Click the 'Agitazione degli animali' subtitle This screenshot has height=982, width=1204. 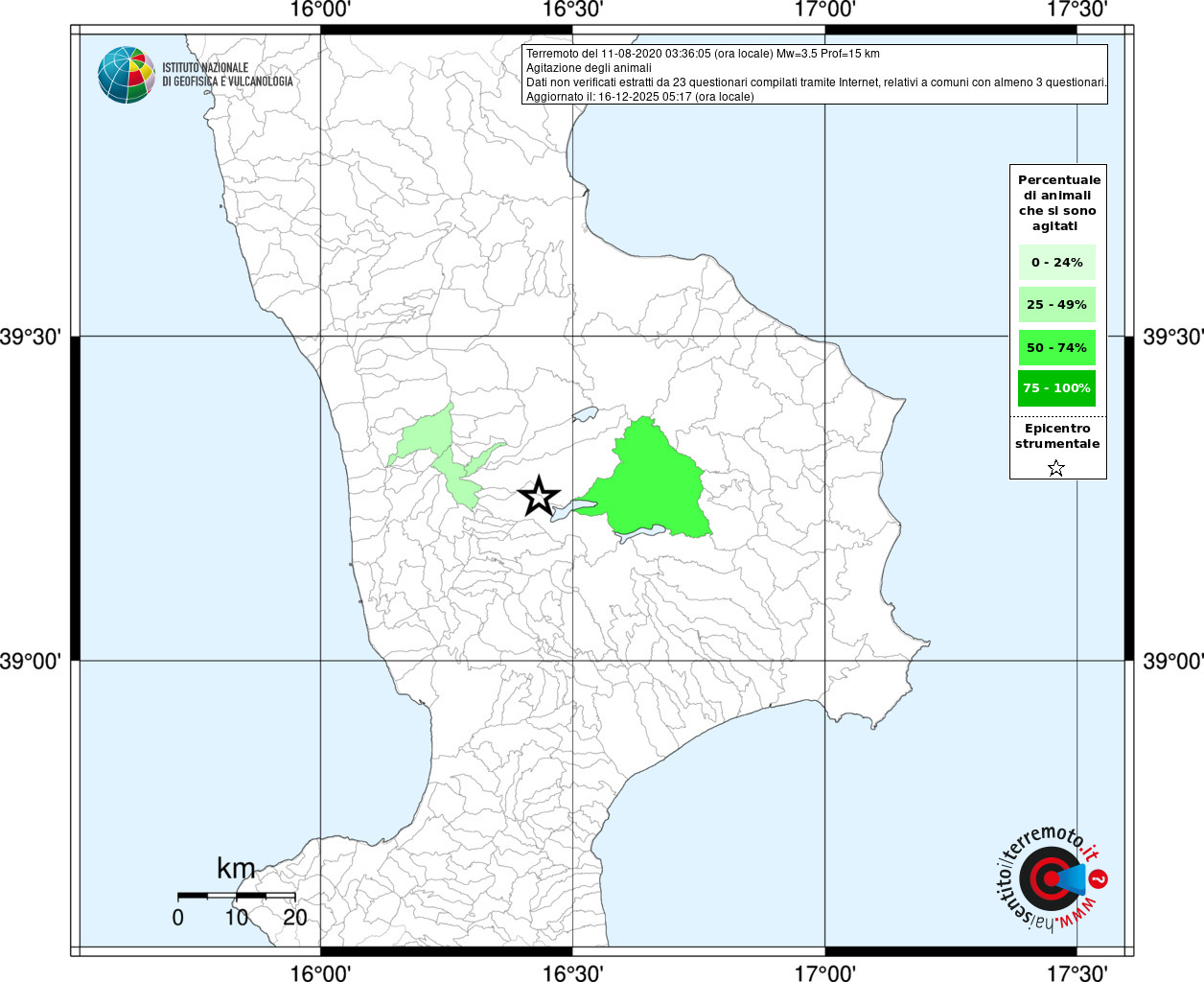[589, 68]
